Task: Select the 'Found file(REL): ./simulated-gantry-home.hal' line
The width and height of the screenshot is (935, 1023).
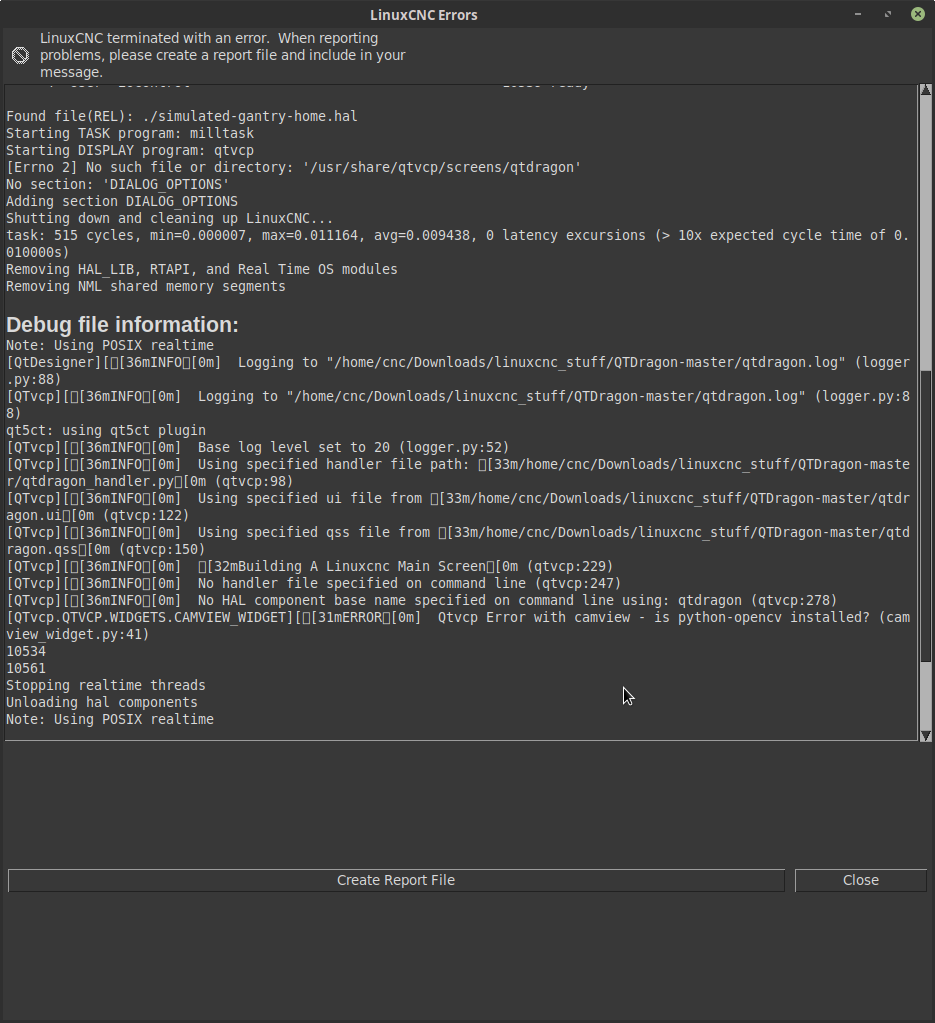Action: 182,116
